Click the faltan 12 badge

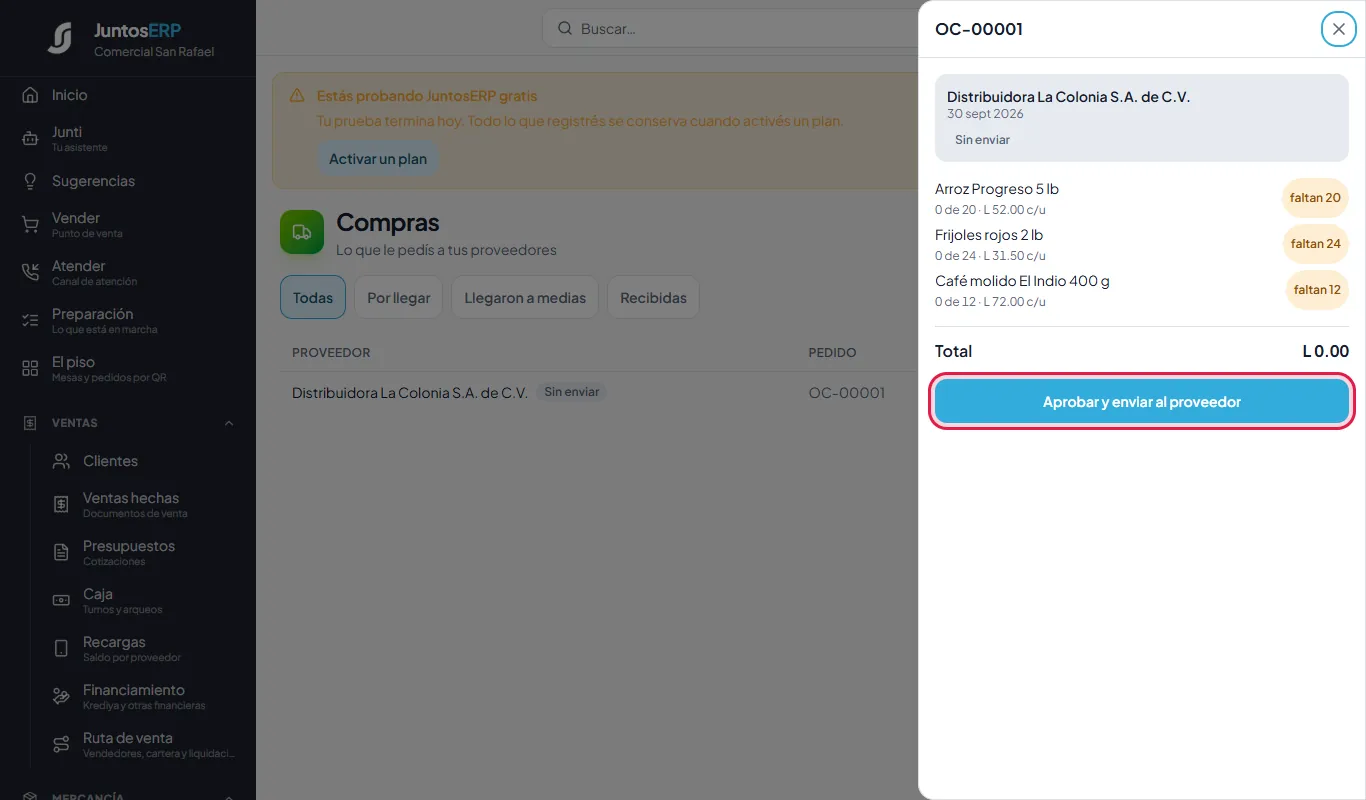point(1317,290)
